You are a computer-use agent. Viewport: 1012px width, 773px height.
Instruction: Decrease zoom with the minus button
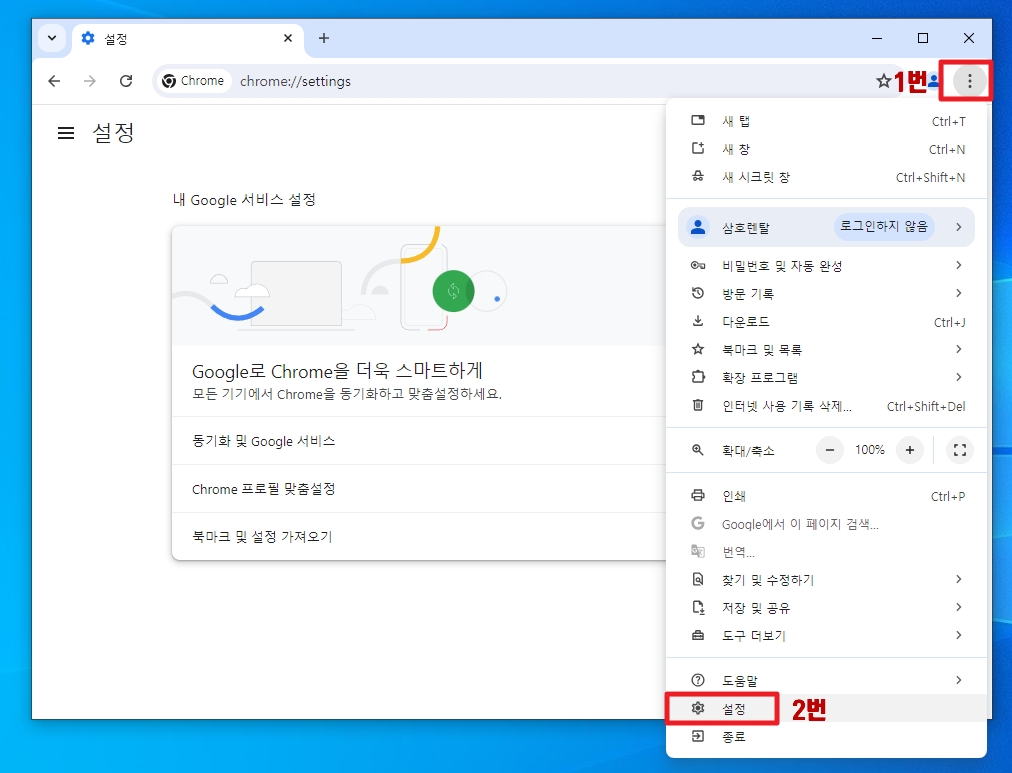point(830,450)
